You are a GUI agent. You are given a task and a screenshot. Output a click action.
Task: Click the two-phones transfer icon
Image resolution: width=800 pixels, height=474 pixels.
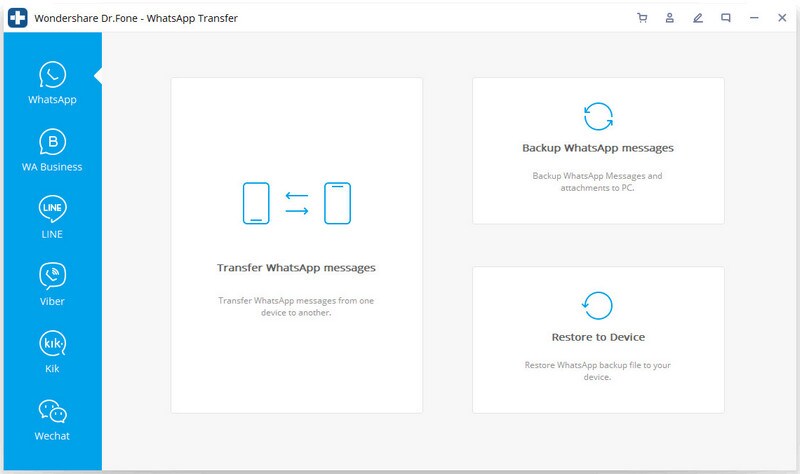(x=296, y=203)
